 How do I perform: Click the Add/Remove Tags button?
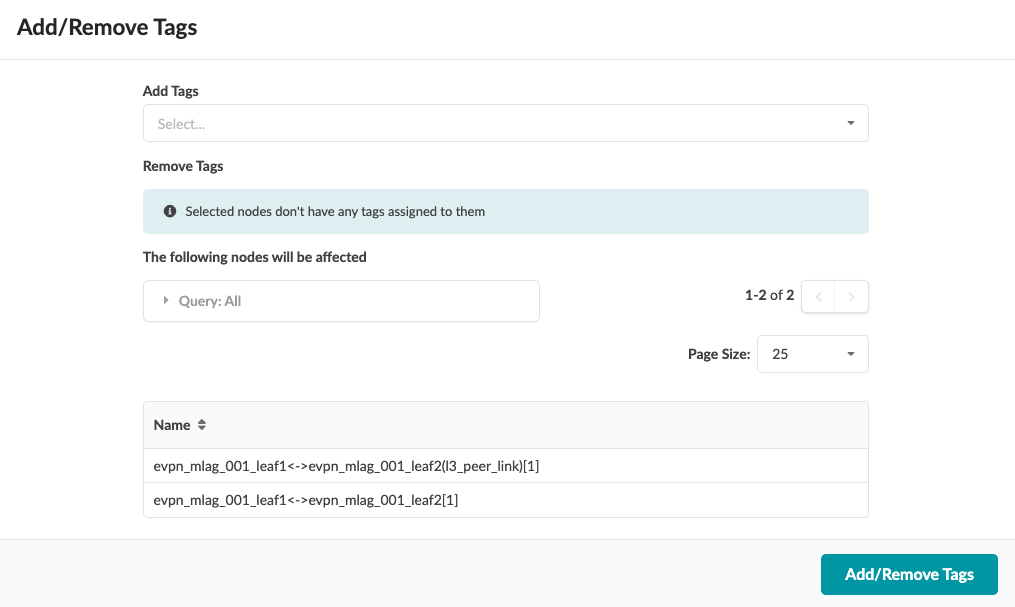tap(909, 574)
